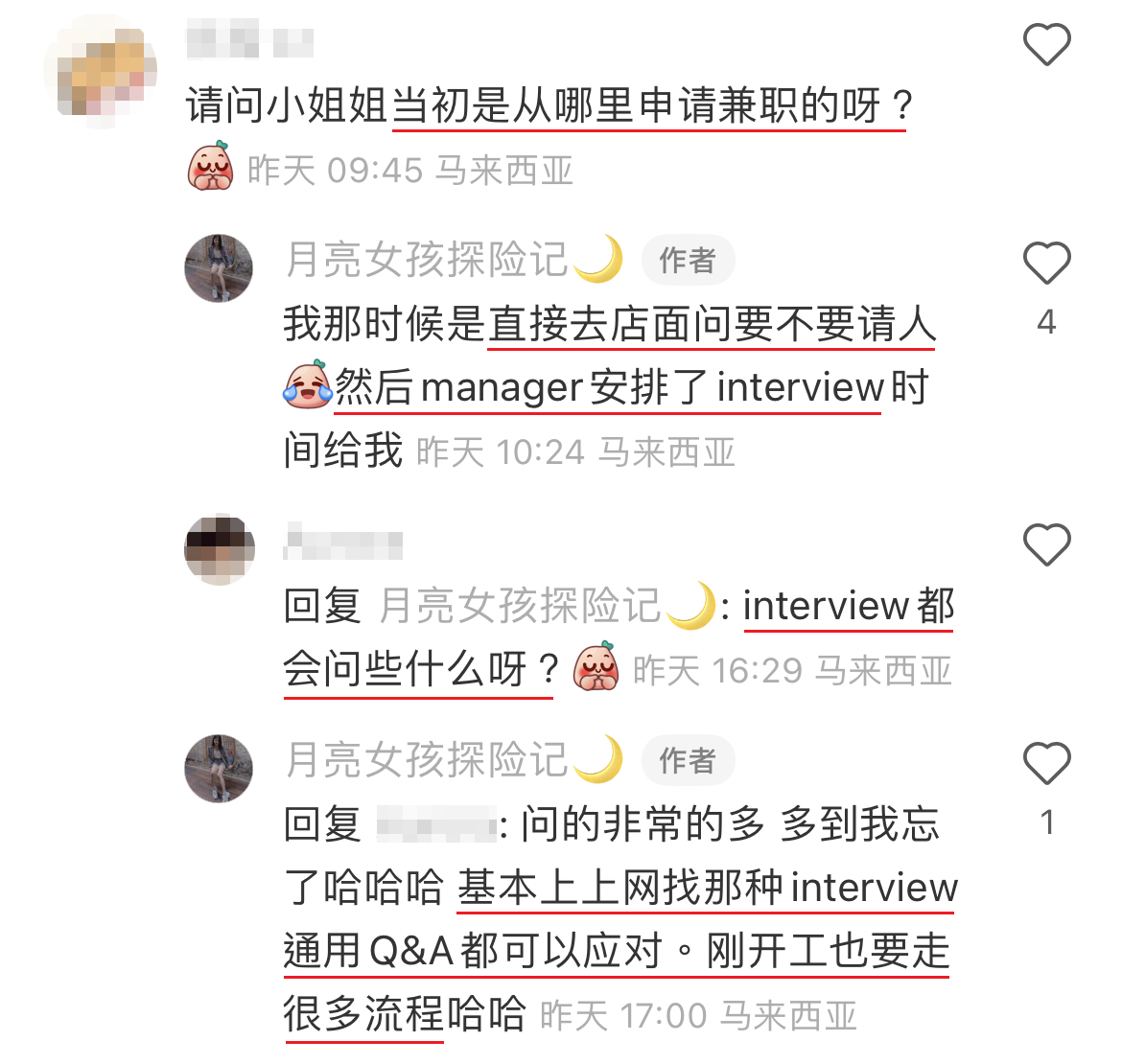This screenshot has width=1122, height=1064.
Task: Tap the comment text 通用Q&A都可以应对
Action: point(472,952)
